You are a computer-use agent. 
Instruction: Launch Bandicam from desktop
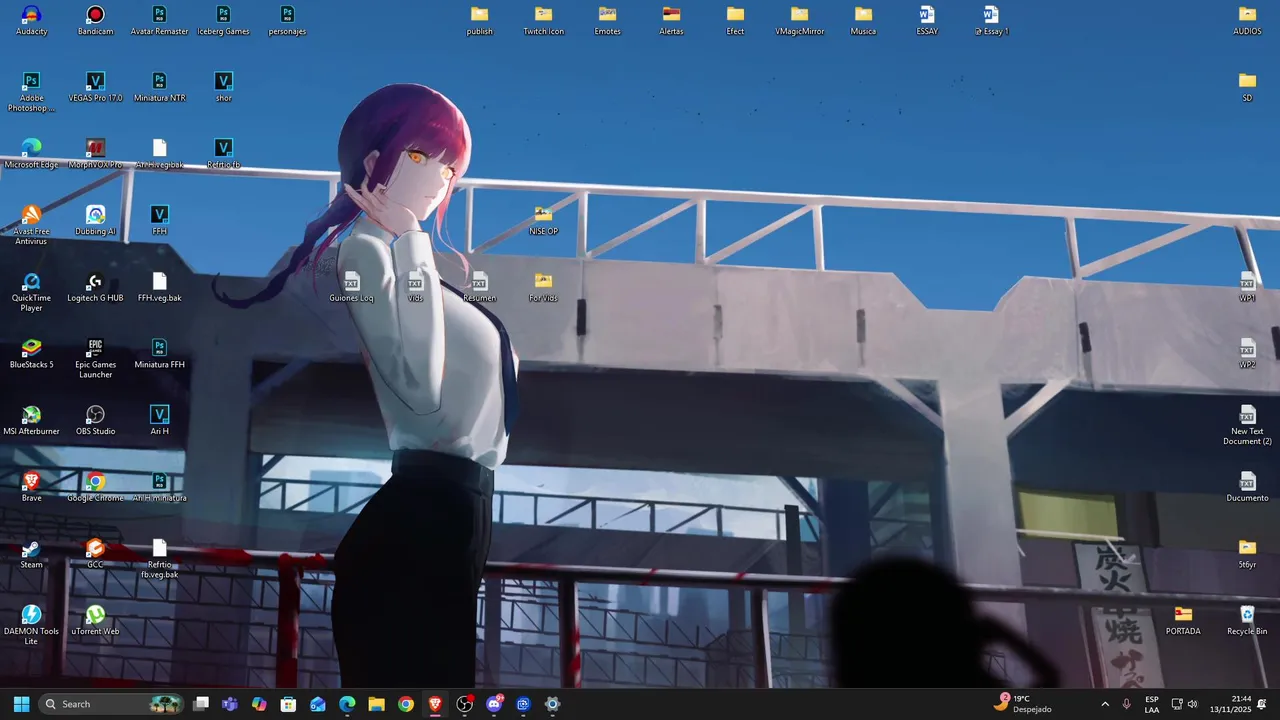(x=95, y=20)
